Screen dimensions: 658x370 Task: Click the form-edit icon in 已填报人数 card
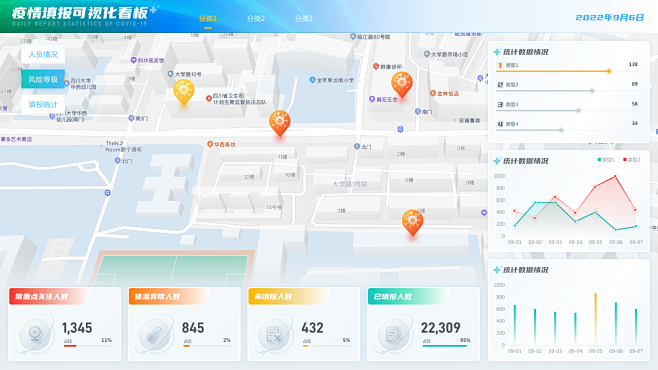(x=394, y=334)
